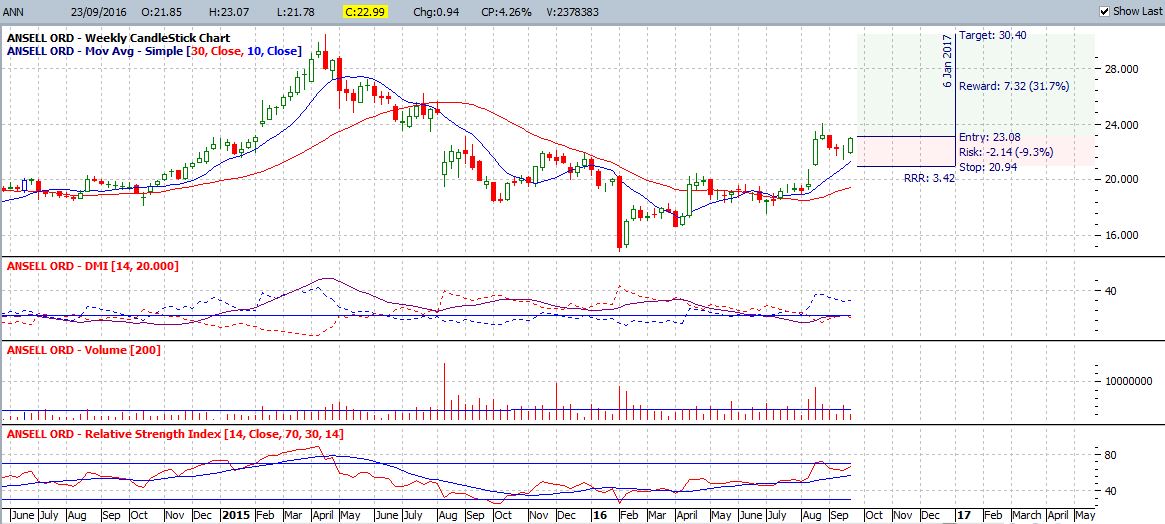Click the Risk: -2.14 (-9.3%) label
This screenshot has width=1165, height=524.
pyautogui.click(x=1006, y=152)
